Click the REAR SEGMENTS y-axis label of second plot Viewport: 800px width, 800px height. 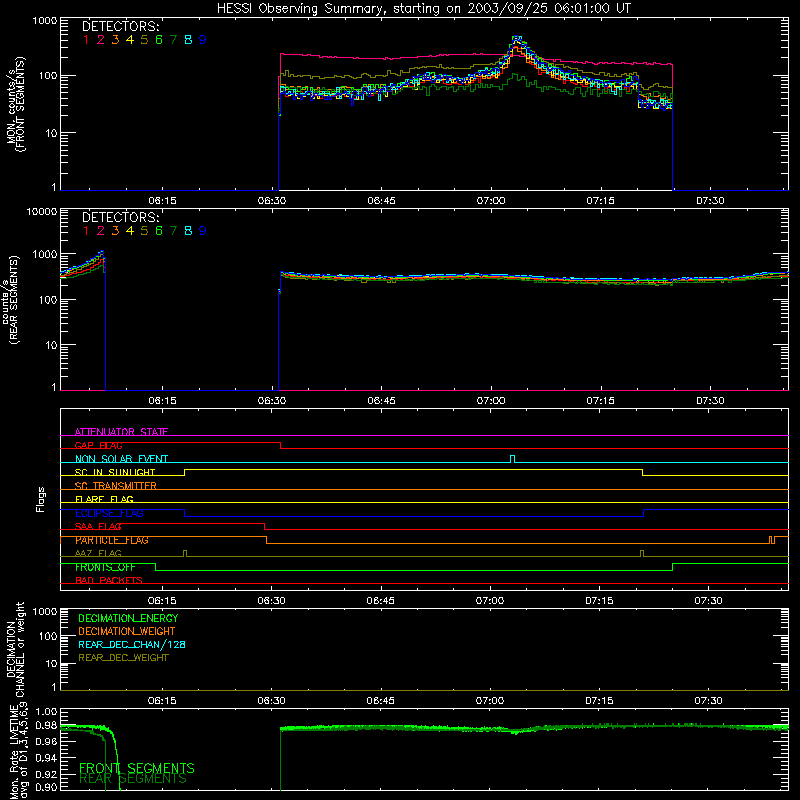[x=14, y=299]
